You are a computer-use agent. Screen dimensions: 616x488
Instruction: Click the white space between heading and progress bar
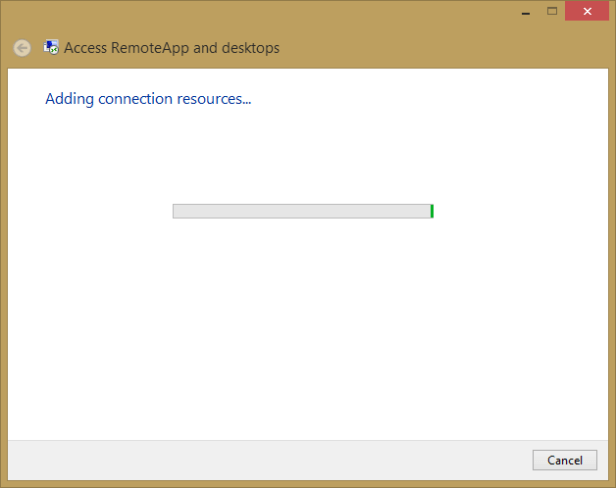(302, 155)
